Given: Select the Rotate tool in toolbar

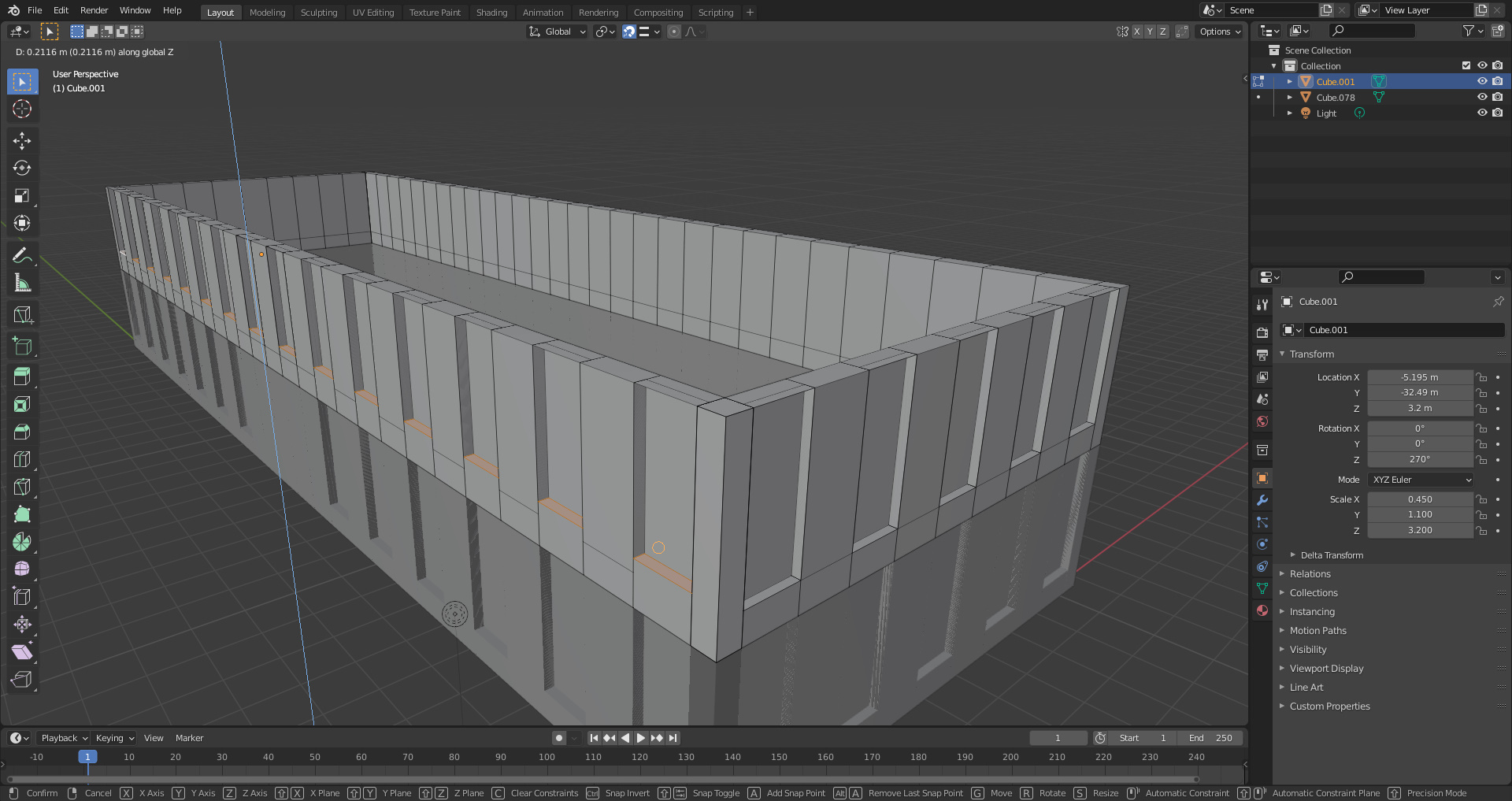Looking at the screenshot, I should (x=22, y=169).
